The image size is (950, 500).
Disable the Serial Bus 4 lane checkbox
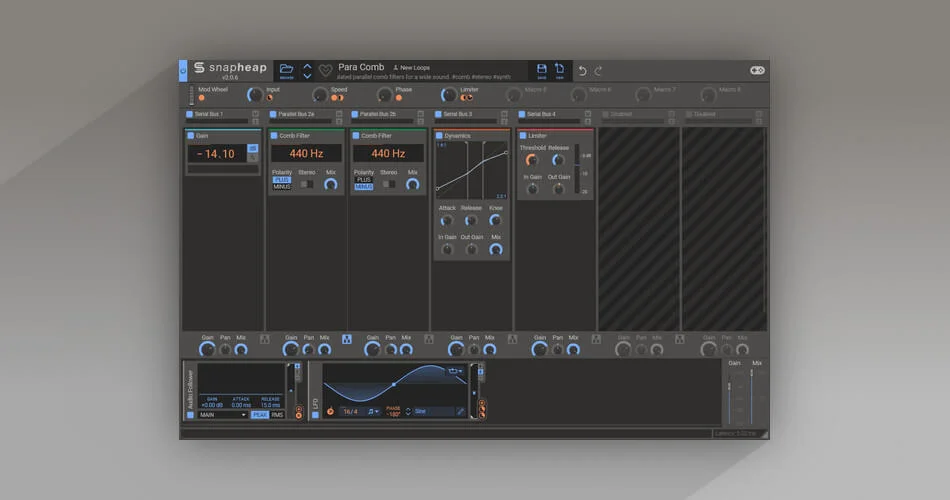point(522,114)
